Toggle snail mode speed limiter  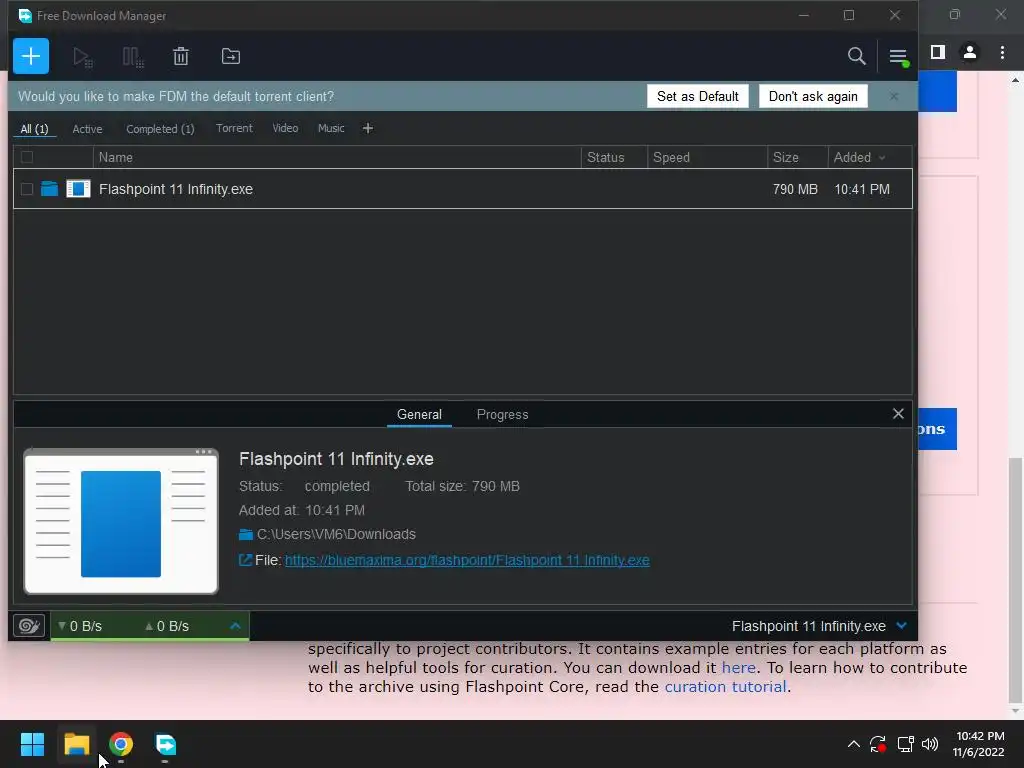(29, 626)
